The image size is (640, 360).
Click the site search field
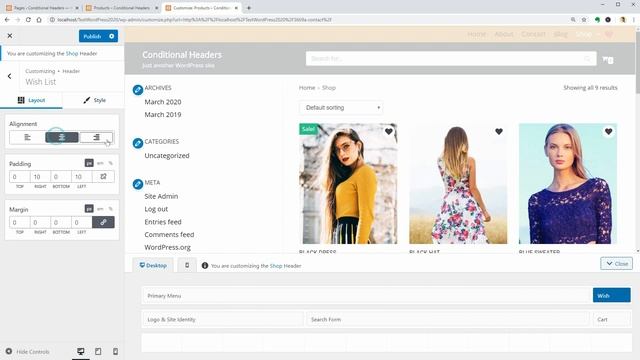click(x=451, y=59)
